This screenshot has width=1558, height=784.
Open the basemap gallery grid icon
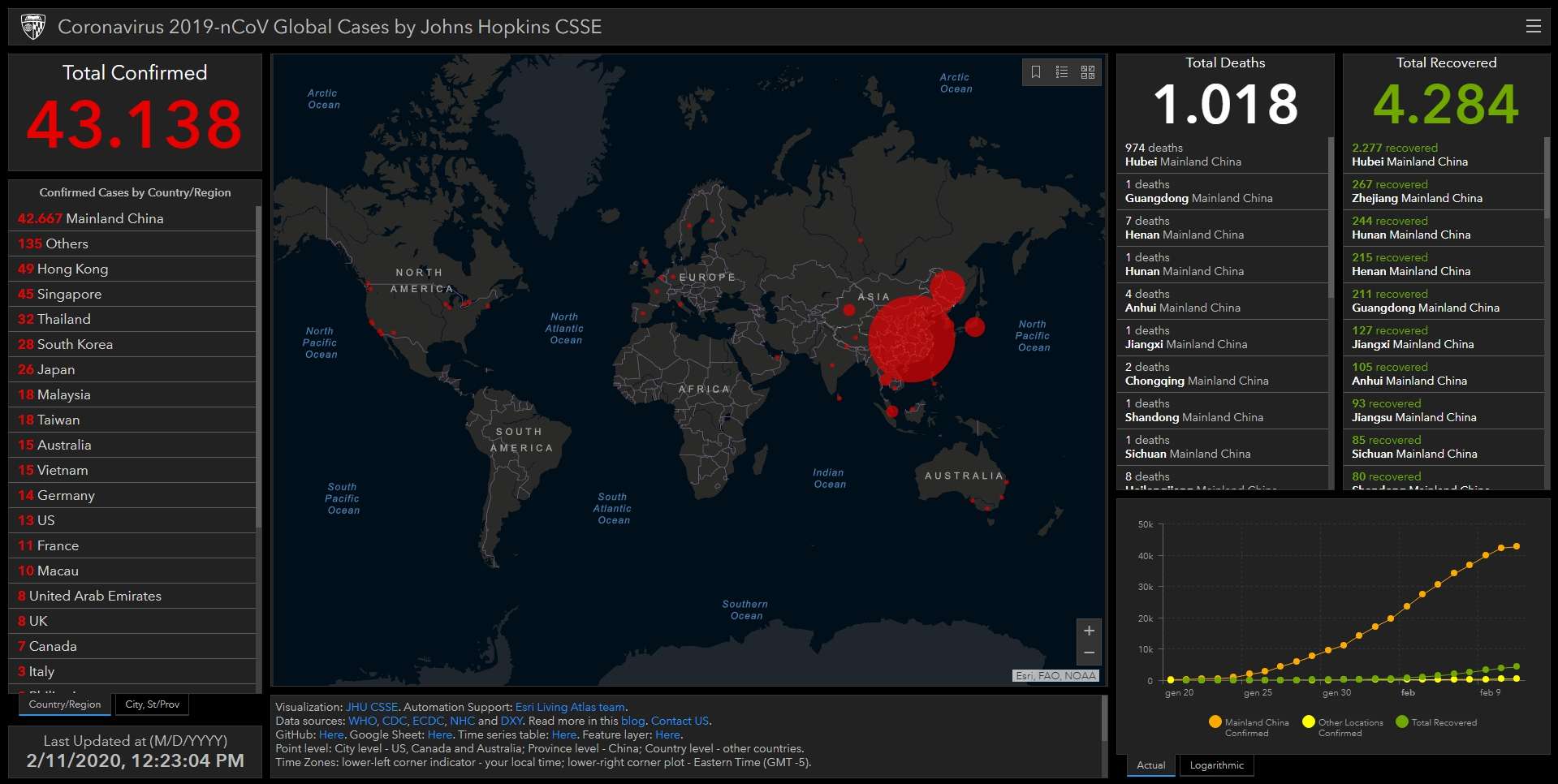coord(1088,72)
